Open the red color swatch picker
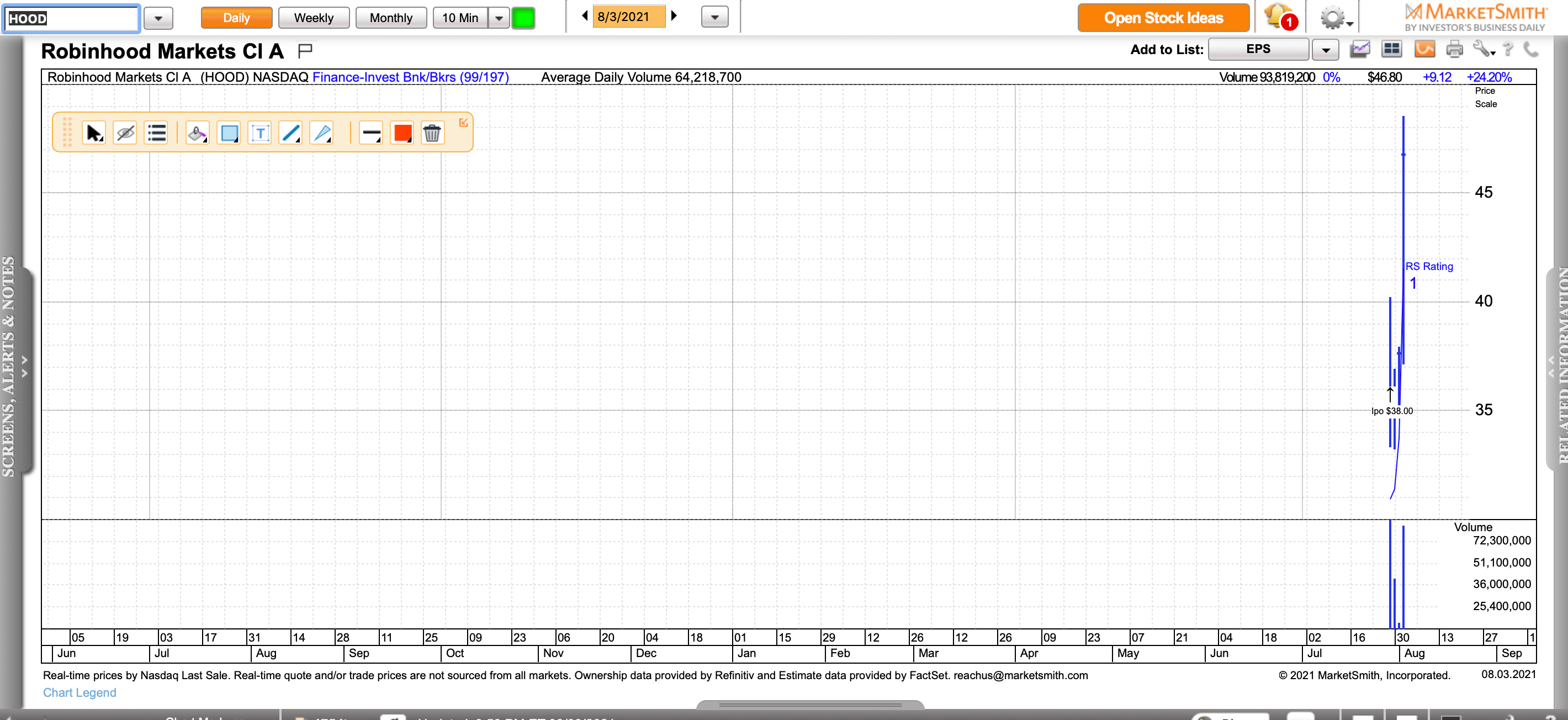1568x720 pixels. coord(402,133)
